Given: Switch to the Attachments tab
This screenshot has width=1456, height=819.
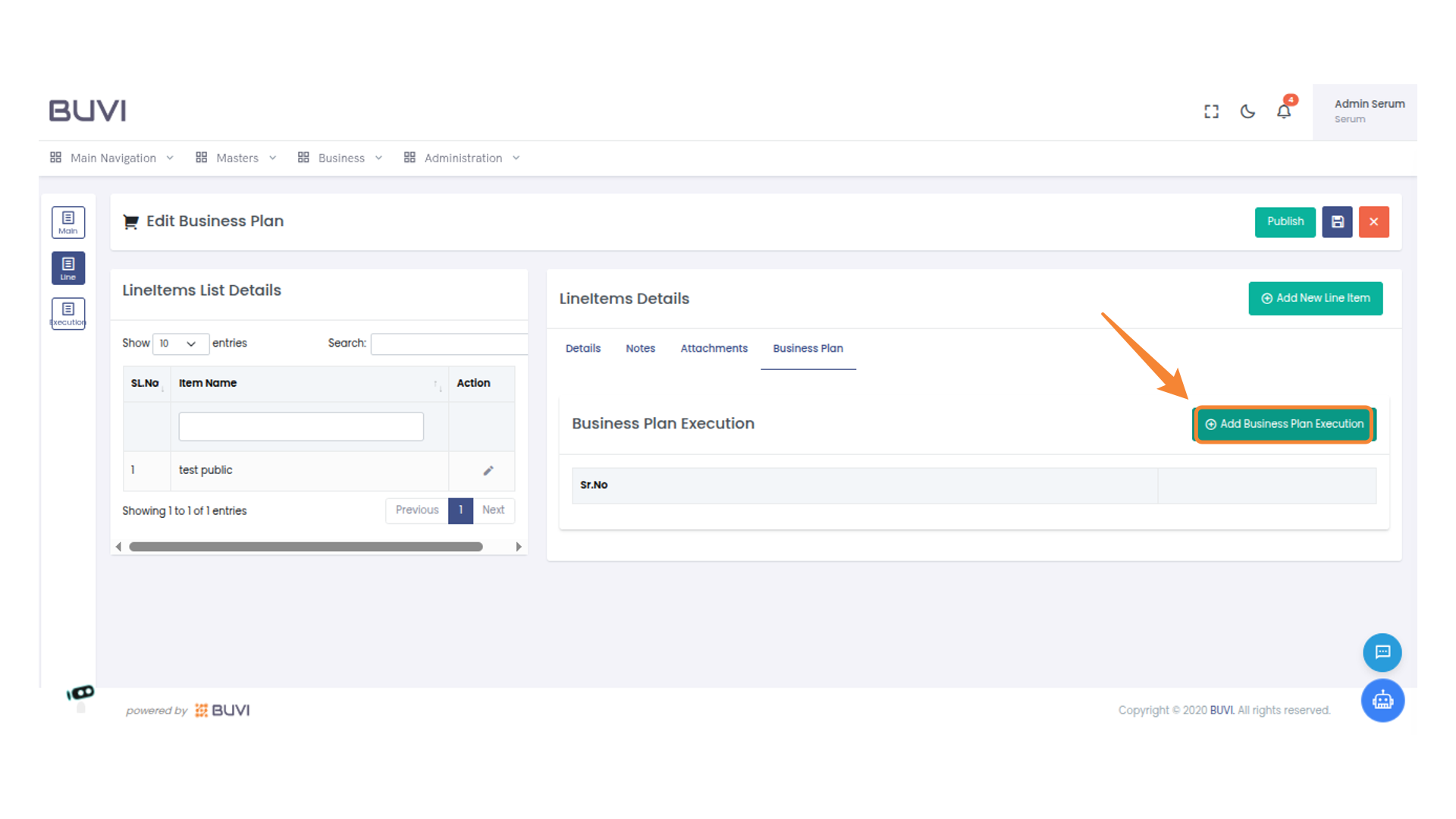Looking at the screenshot, I should [x=714, y=349].
